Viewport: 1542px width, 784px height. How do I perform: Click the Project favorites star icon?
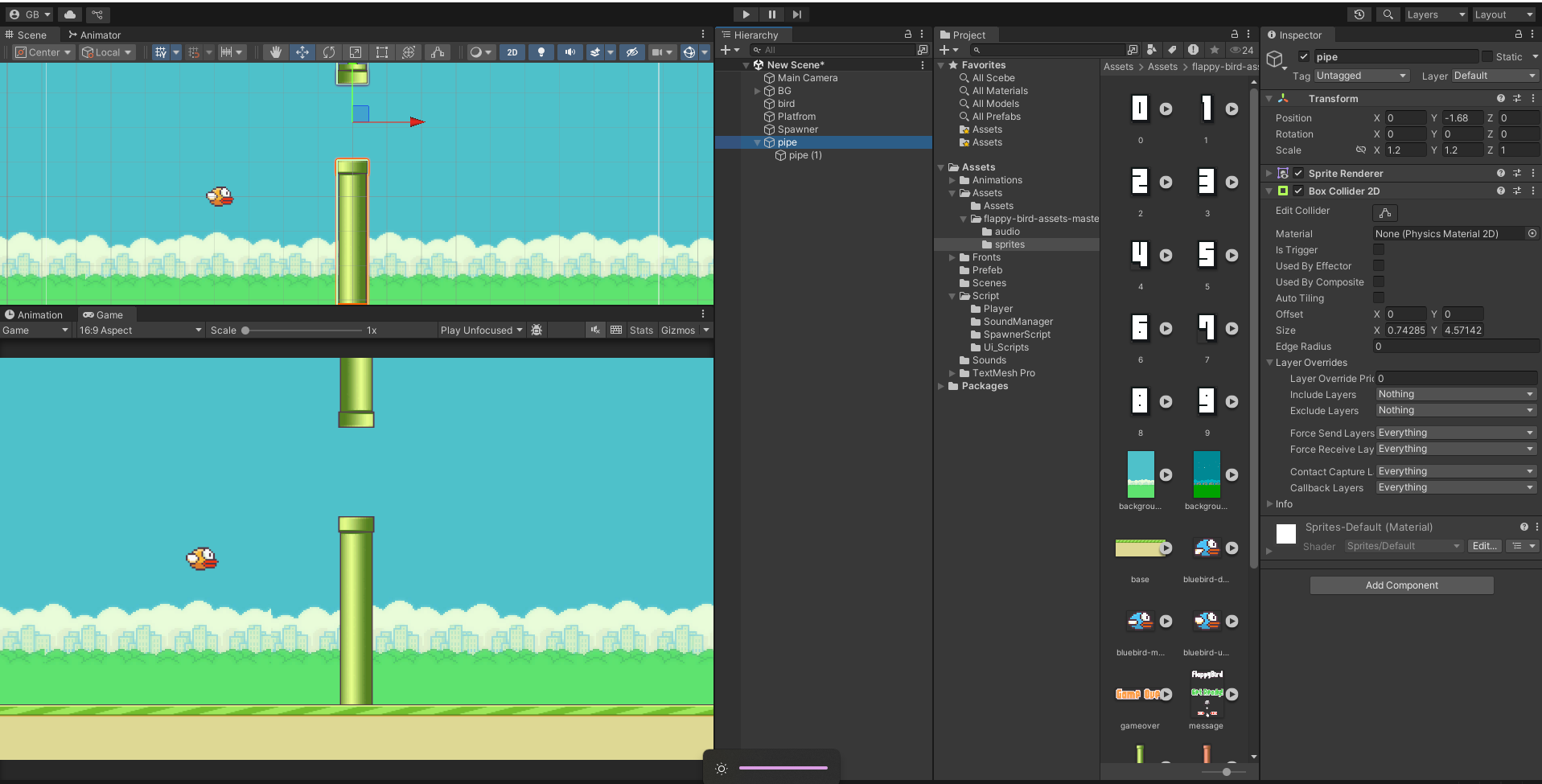coord(1215,50)
